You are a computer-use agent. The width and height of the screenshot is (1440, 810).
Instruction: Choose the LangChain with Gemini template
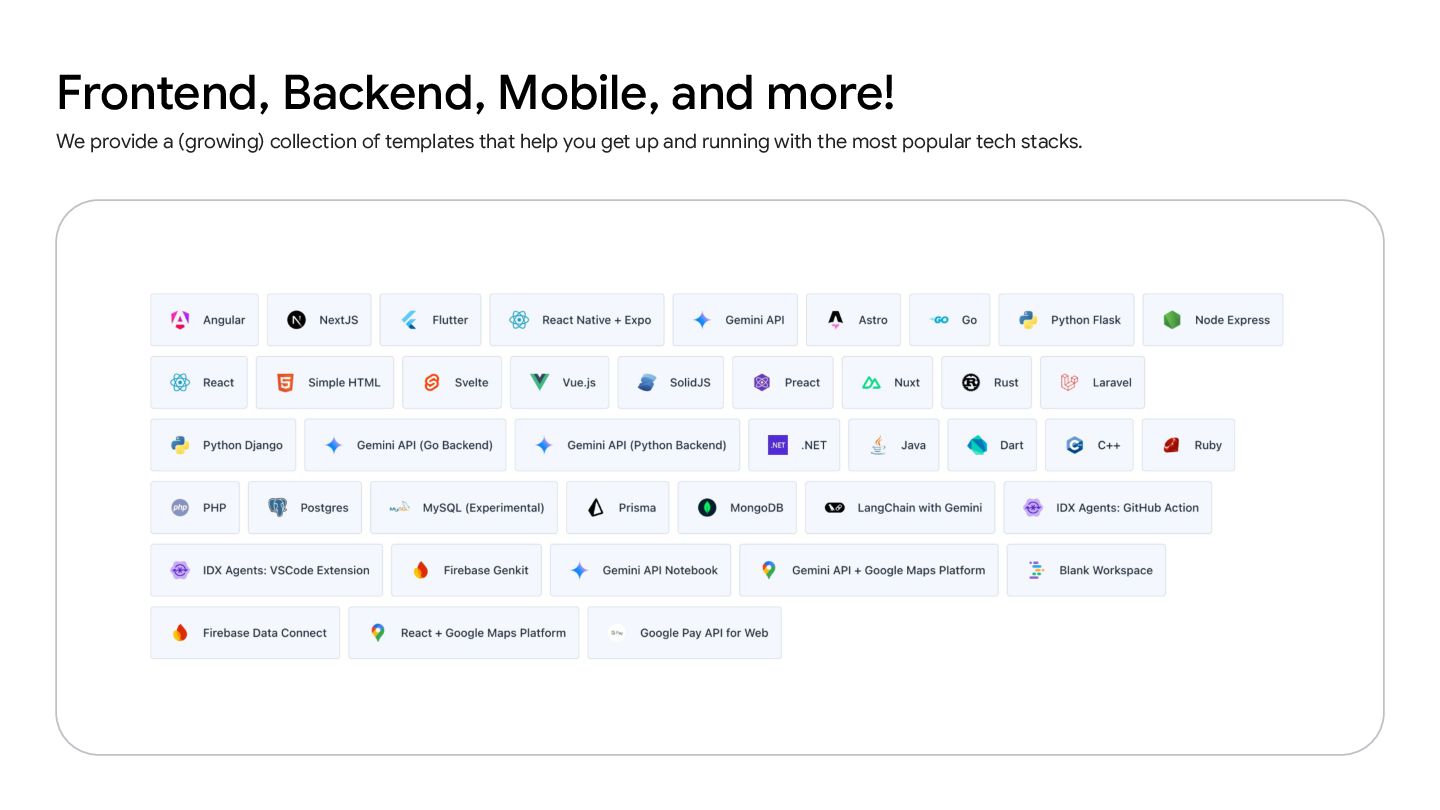coord(900,507)
